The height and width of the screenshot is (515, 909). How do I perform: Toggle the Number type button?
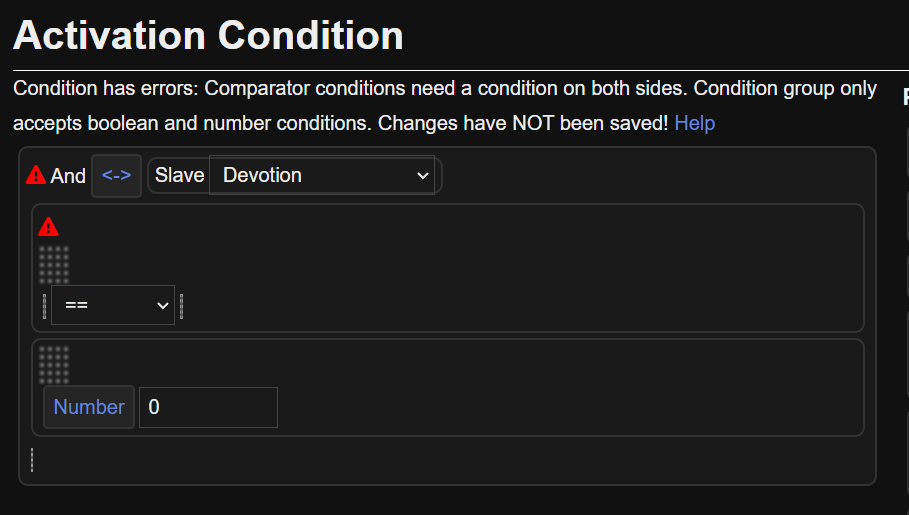89,407
